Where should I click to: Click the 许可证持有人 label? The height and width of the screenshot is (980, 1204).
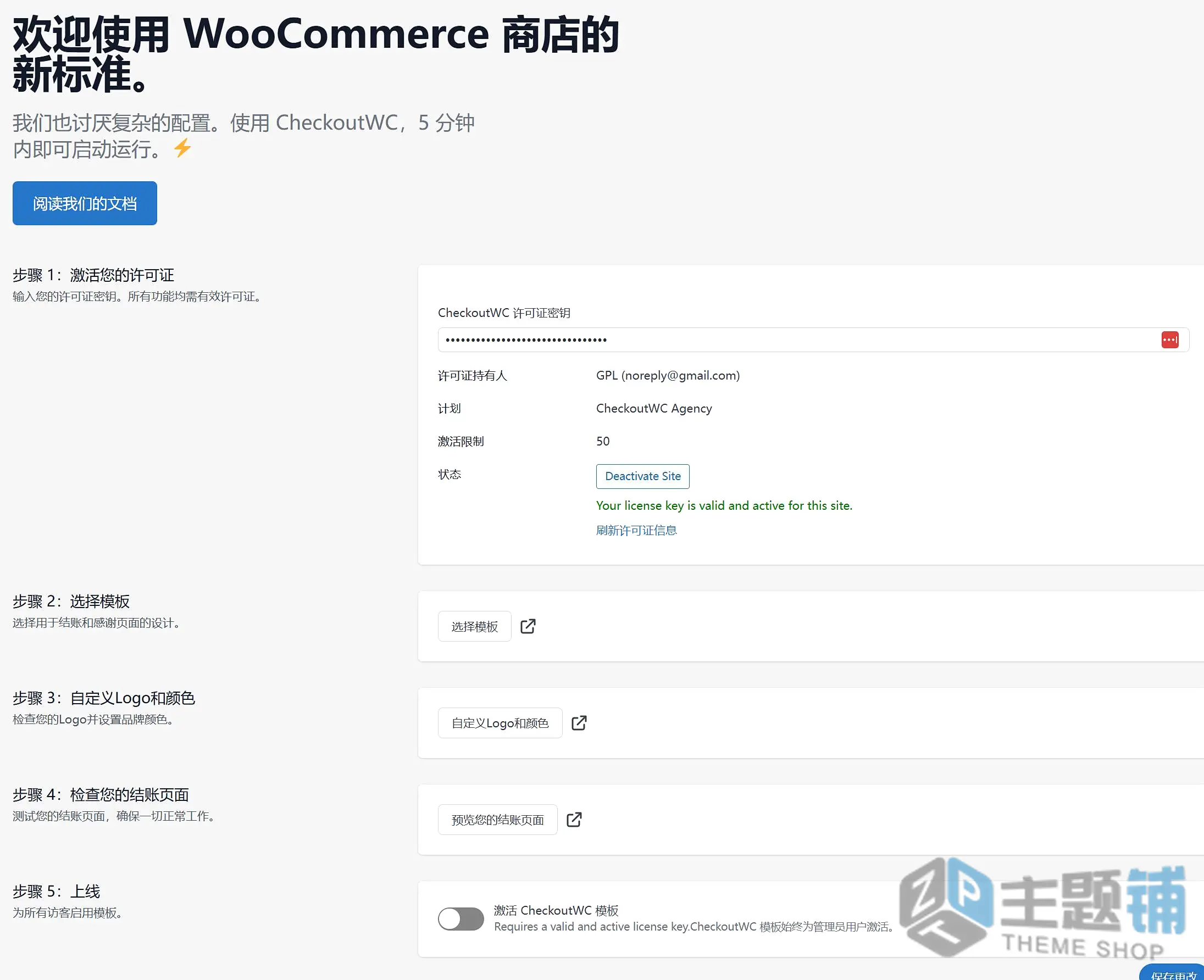click(x=473, y=375)
